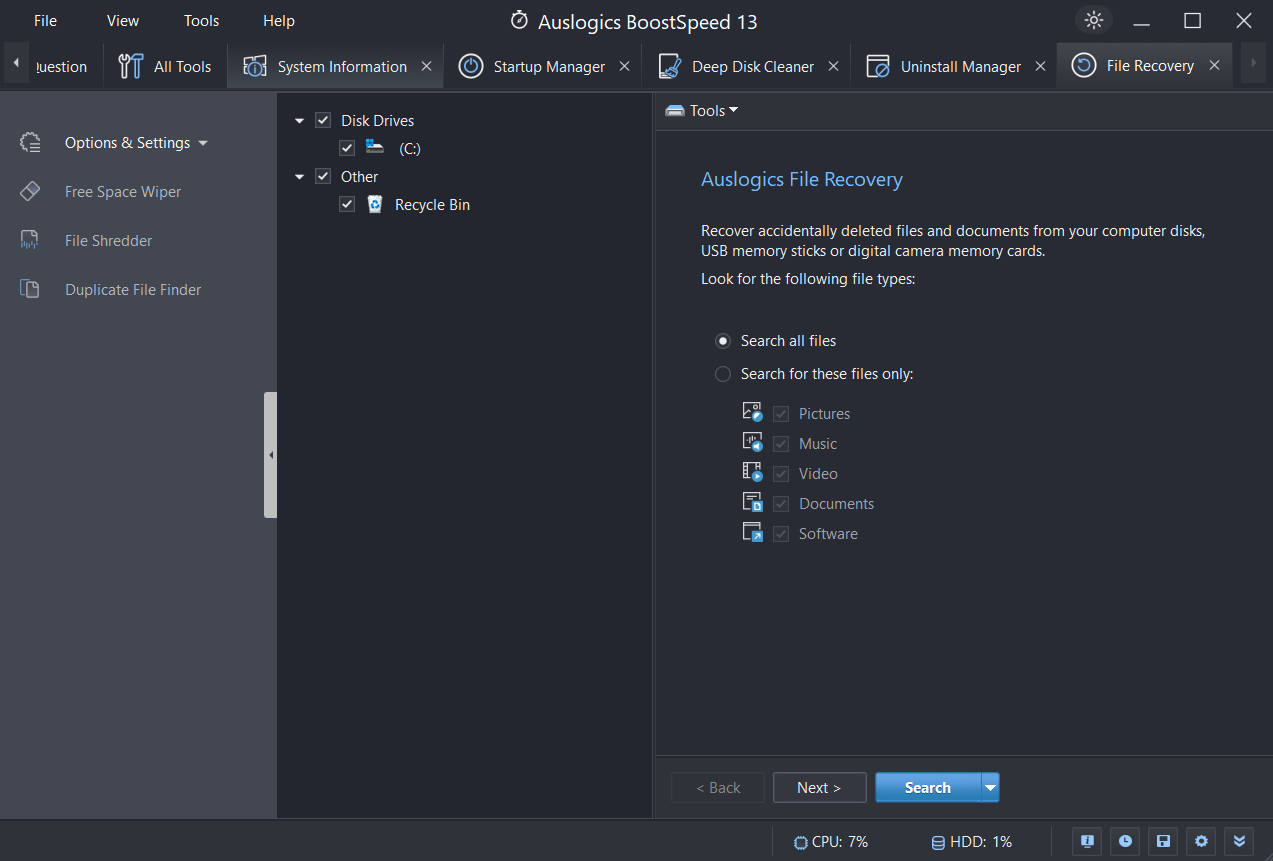Click the double chevron icon in status bar
1273x861 pixels.
pyautogui.click(x=1240, y=841)
